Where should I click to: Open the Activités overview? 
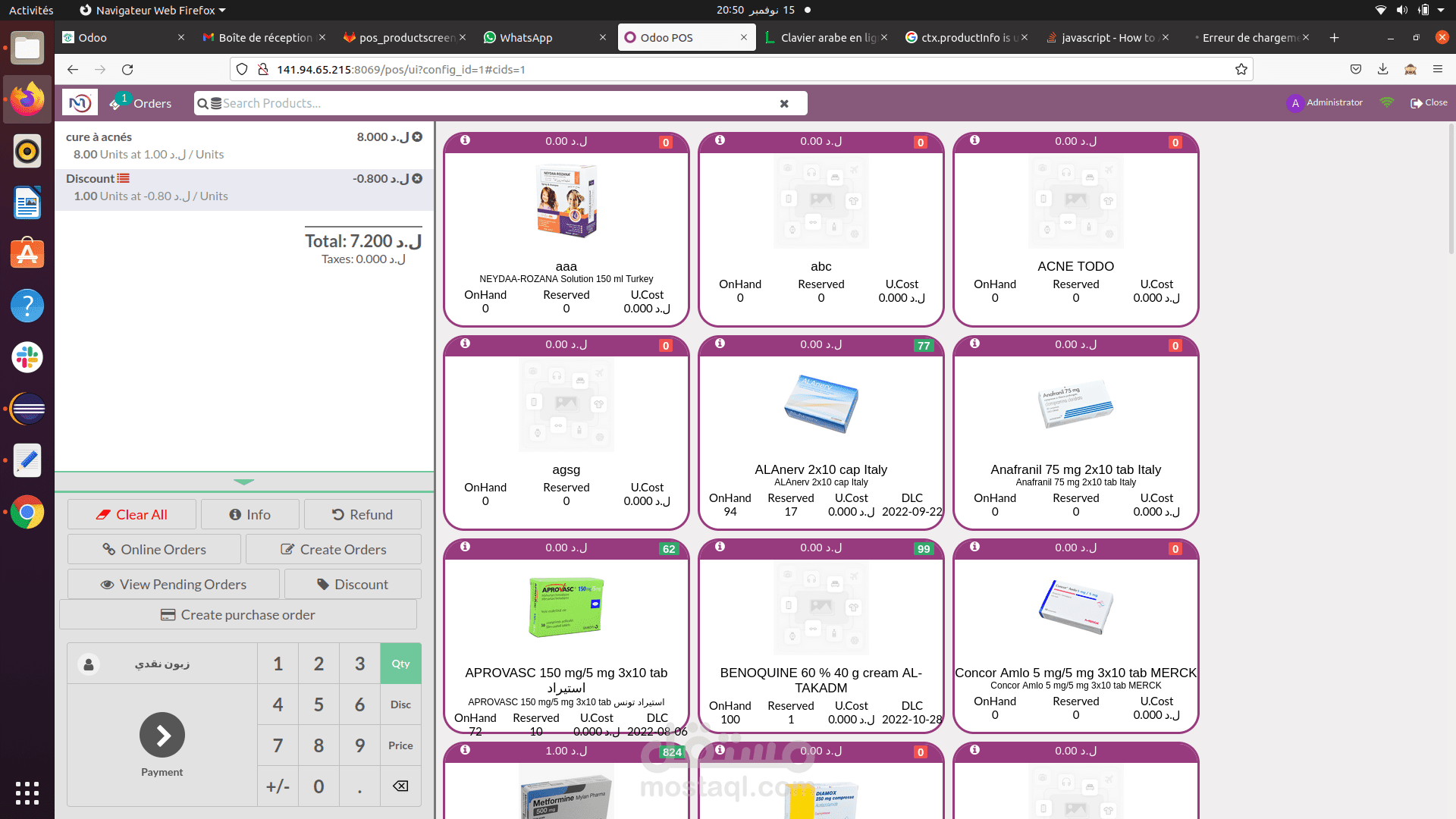(31, 10)
